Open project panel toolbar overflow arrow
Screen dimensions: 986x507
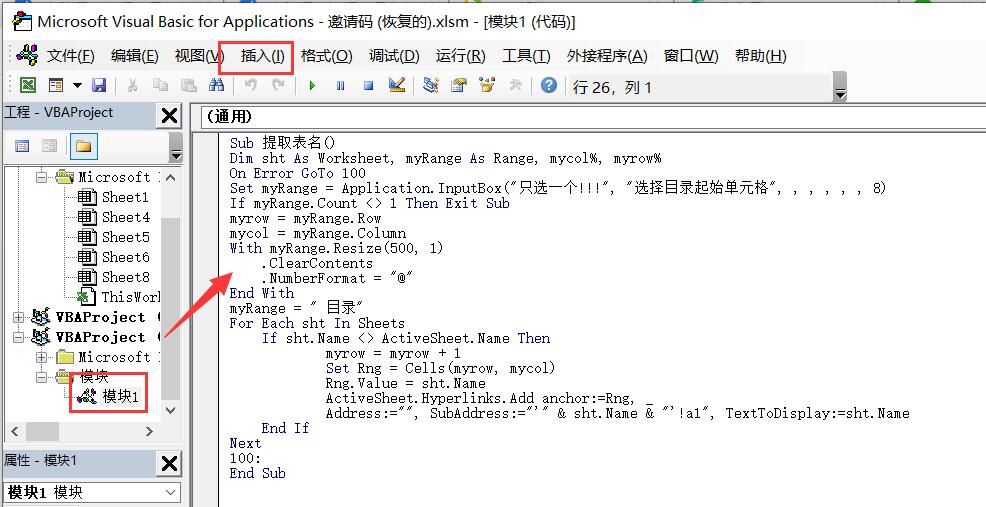[x=176, y=148]
